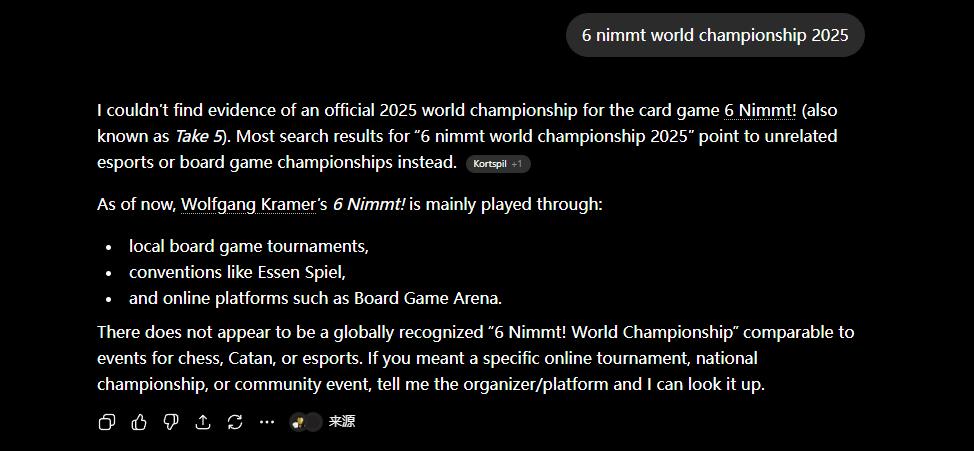Click the final paragraph about organizer/platform
Viewport: 974px width, 451px height.
point(476,358)
